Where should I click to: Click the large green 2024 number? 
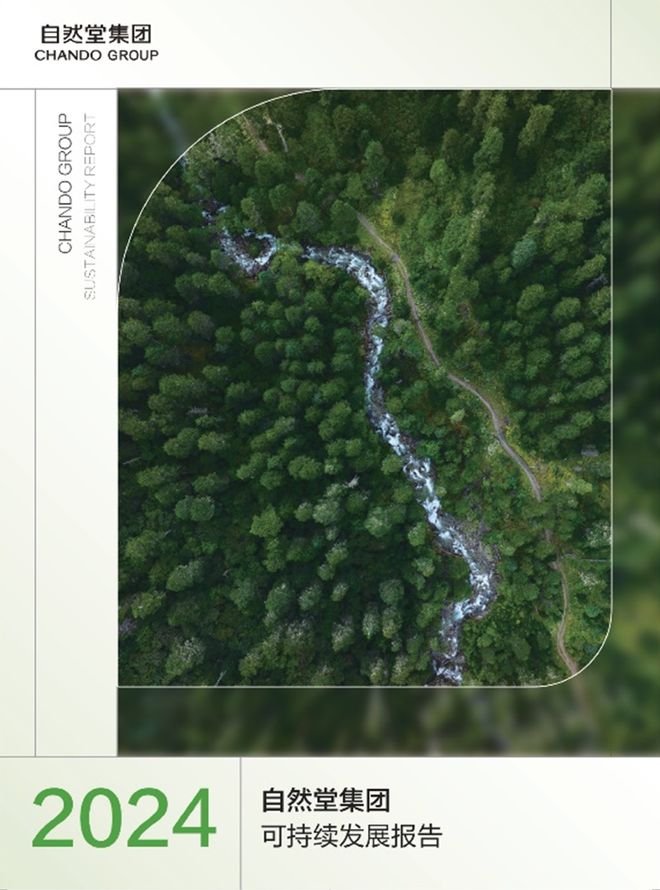(x=124, y=818)
